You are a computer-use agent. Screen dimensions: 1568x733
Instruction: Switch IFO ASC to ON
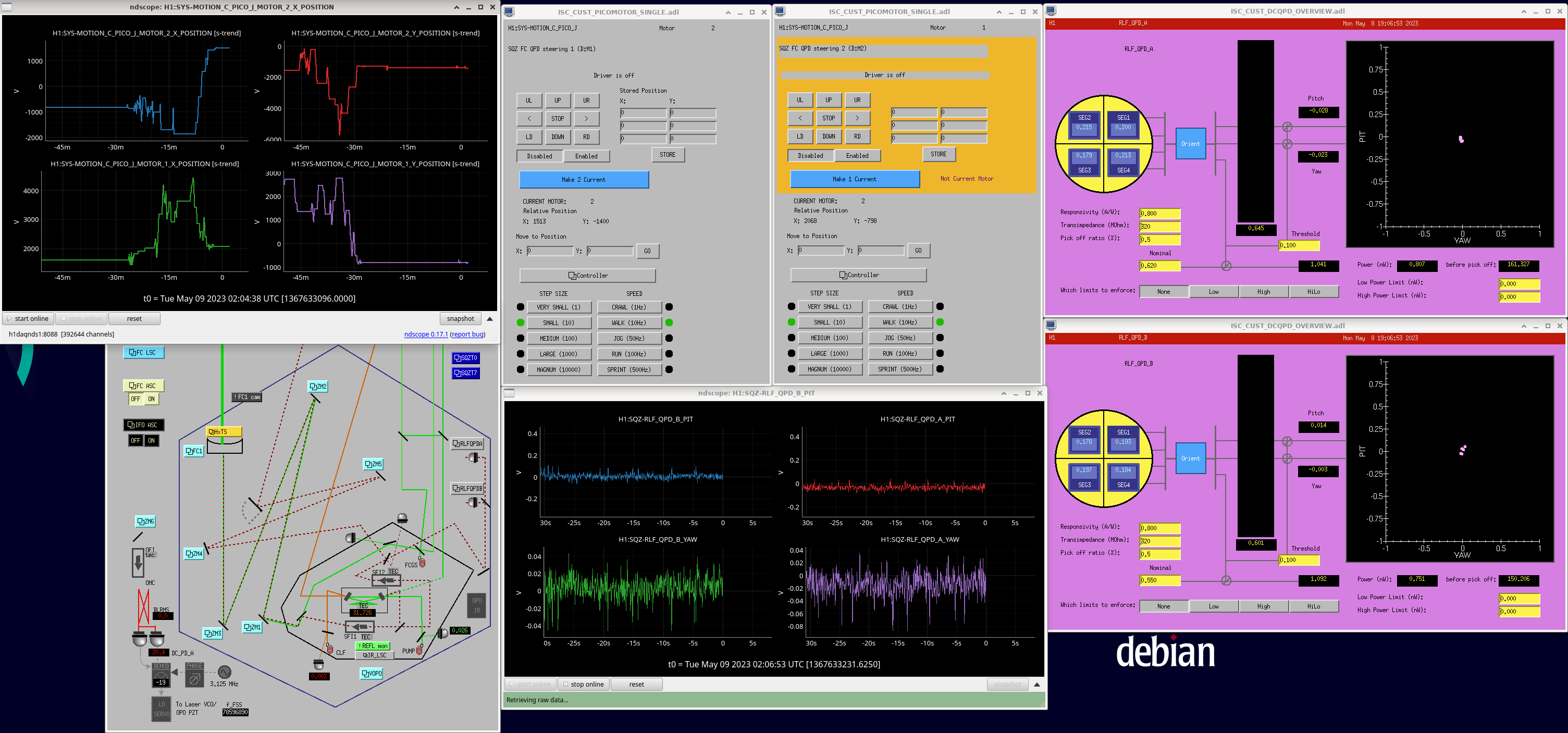click(152, 440)
